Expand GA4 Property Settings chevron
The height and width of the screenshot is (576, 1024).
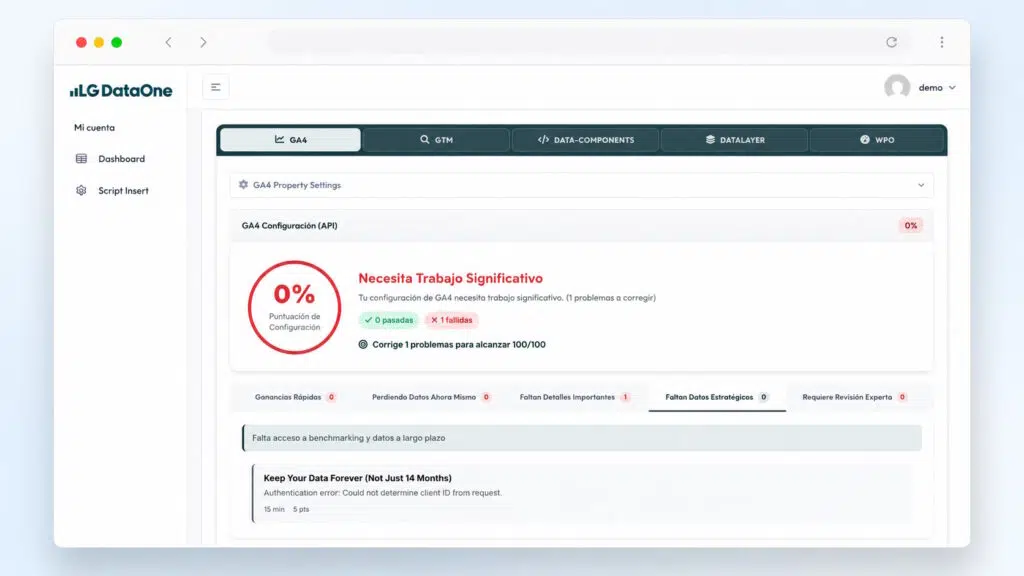coord(921,185)
